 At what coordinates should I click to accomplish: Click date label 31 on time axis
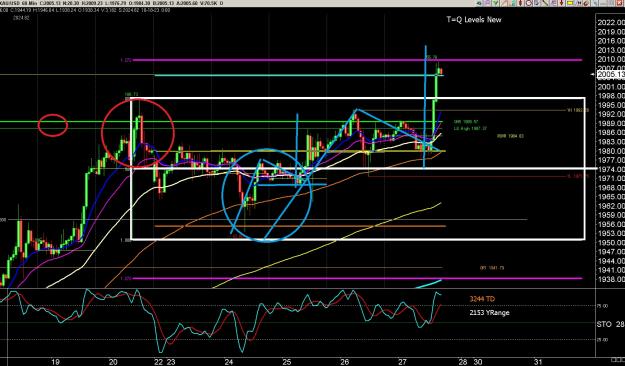click(538, 362)
